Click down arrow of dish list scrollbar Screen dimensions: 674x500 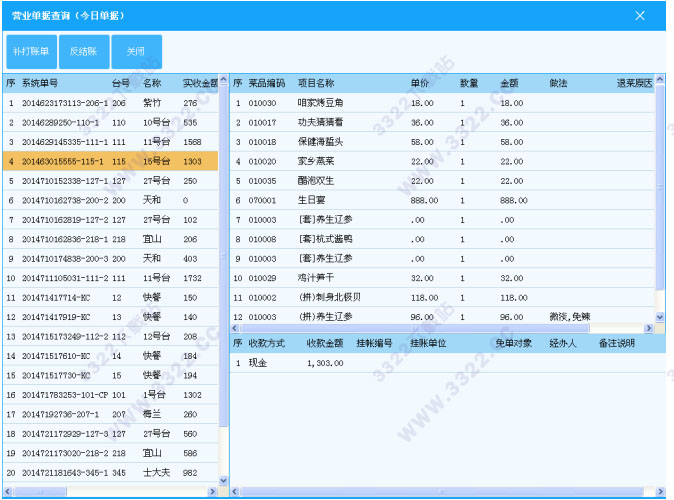click(660, 317)
